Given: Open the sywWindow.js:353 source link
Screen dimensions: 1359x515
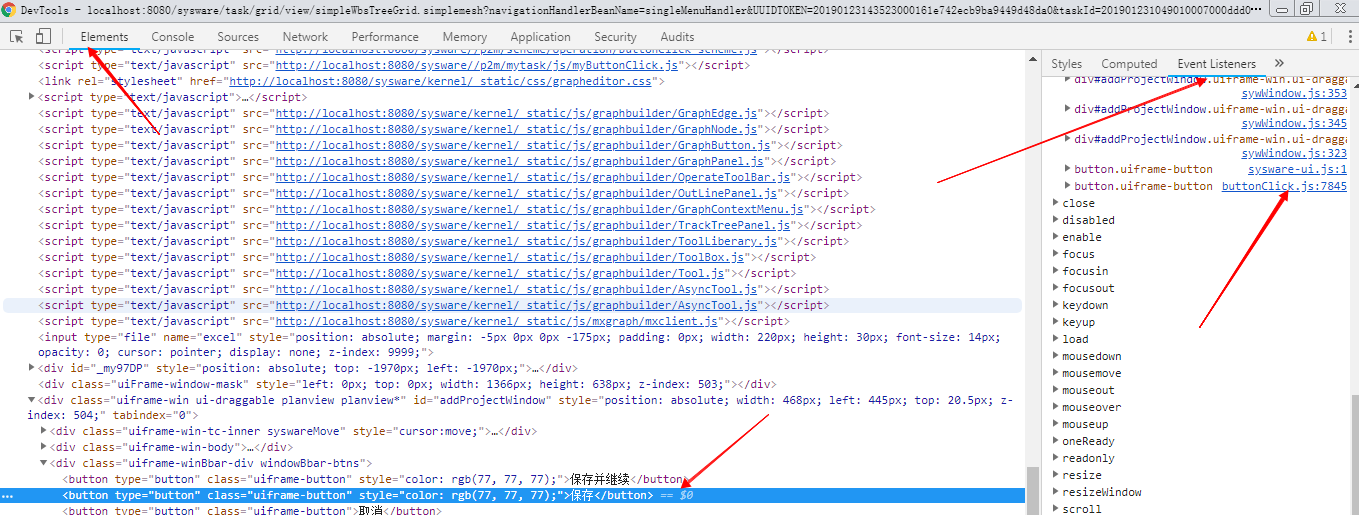Looking at the screenshot, I should click(1294, 93).
